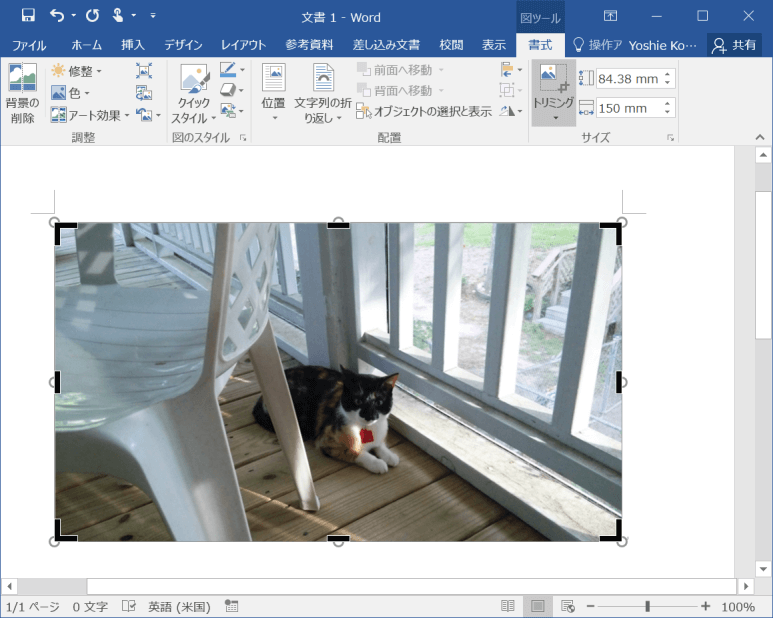Decrease shape width with down spinner
Screen dimensions: 773x618
[668, 112]
